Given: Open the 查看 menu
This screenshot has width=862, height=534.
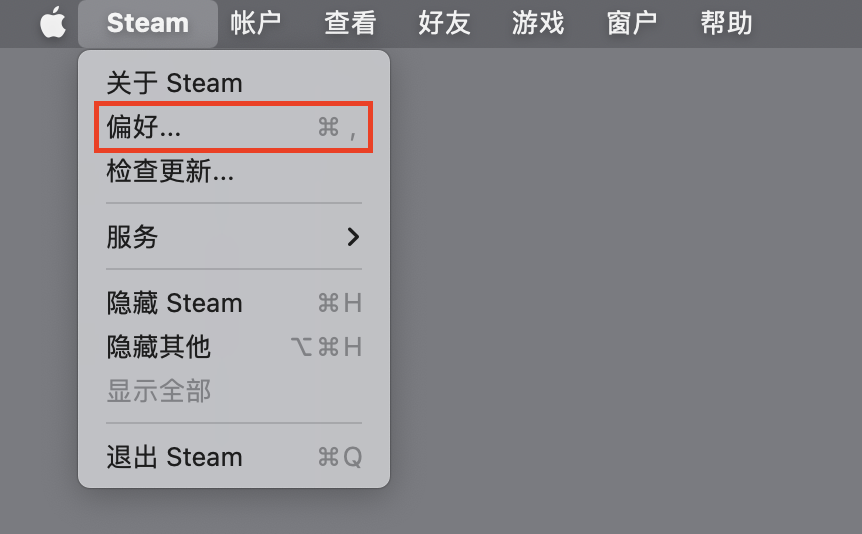Looking at the screenshot, I should coord(350,23).
